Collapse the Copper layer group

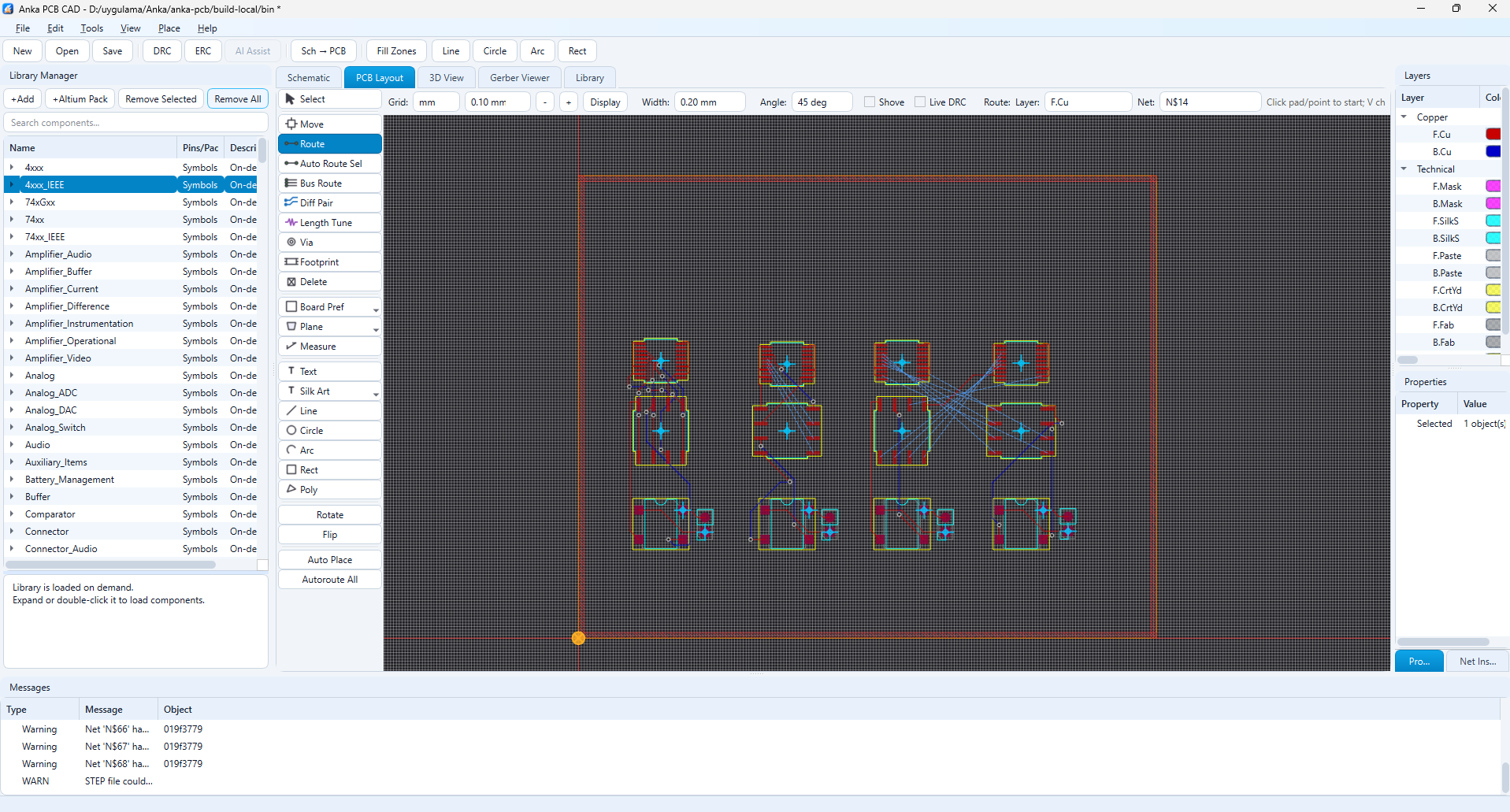tap(1404, 117)
